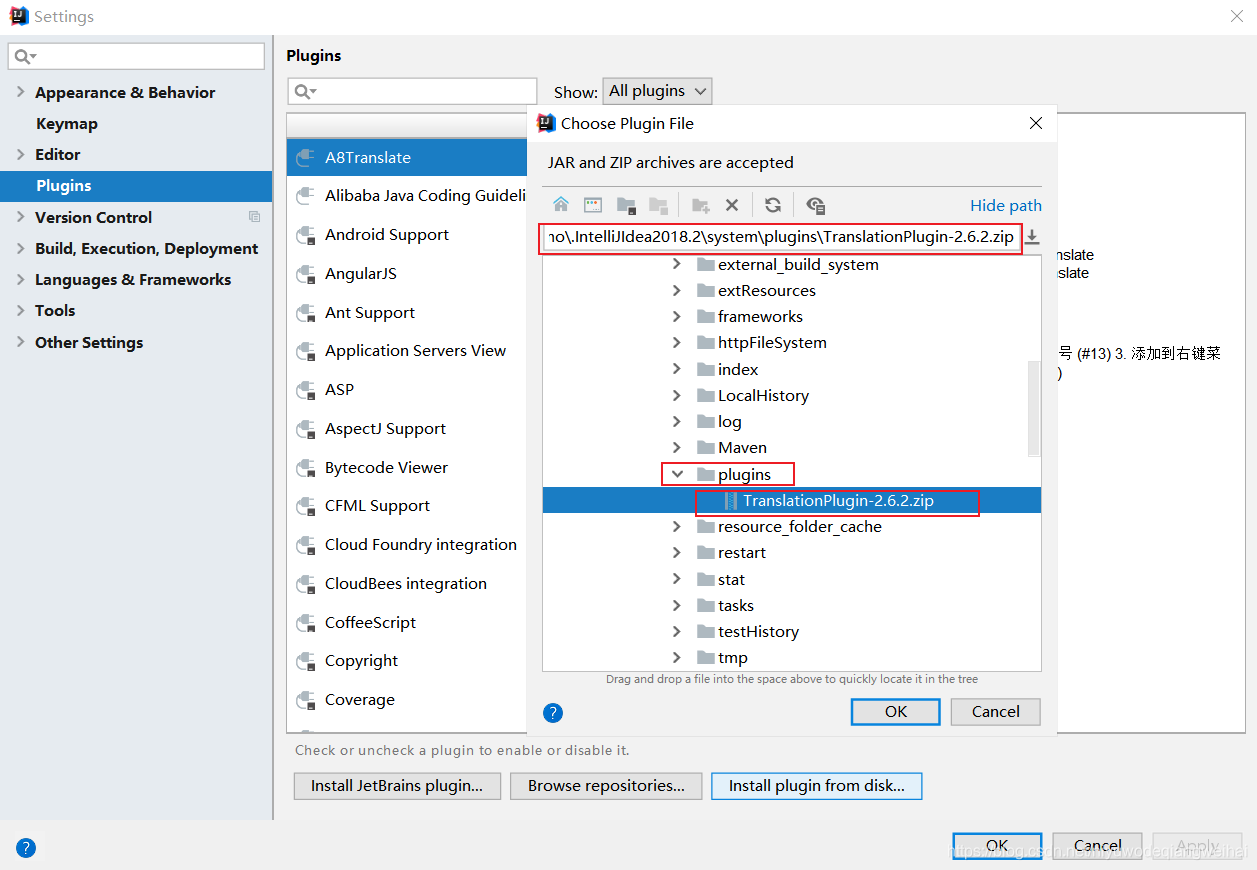Open the Show All plugins dropdown
The height and width of the screenshot is (870, 1257).
click(x=657, y=91)
